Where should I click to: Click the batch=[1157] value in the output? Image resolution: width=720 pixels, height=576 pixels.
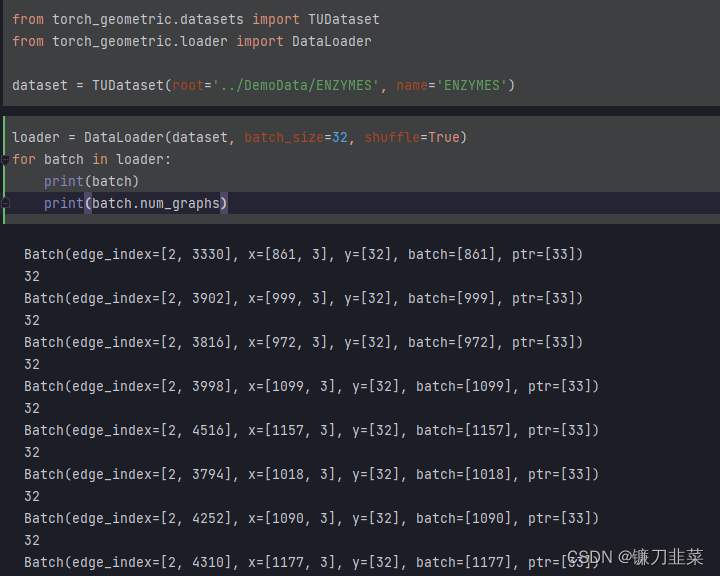[464, 430]
